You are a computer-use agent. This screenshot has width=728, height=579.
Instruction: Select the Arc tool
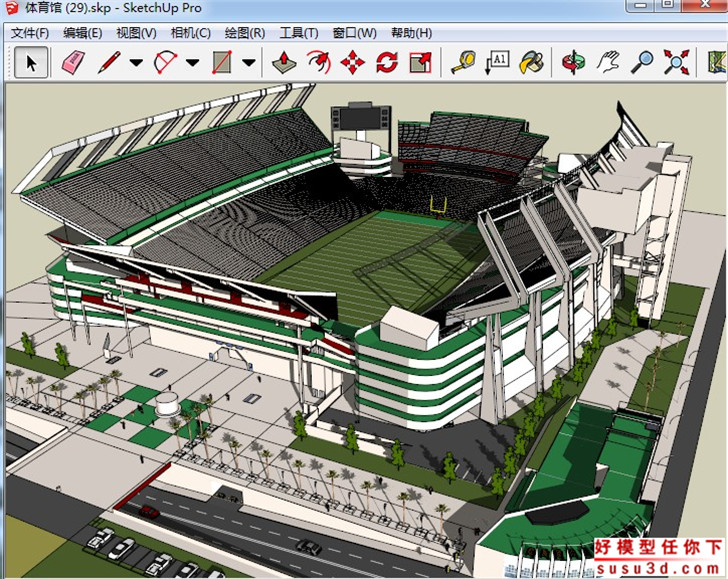pos(165,62)
